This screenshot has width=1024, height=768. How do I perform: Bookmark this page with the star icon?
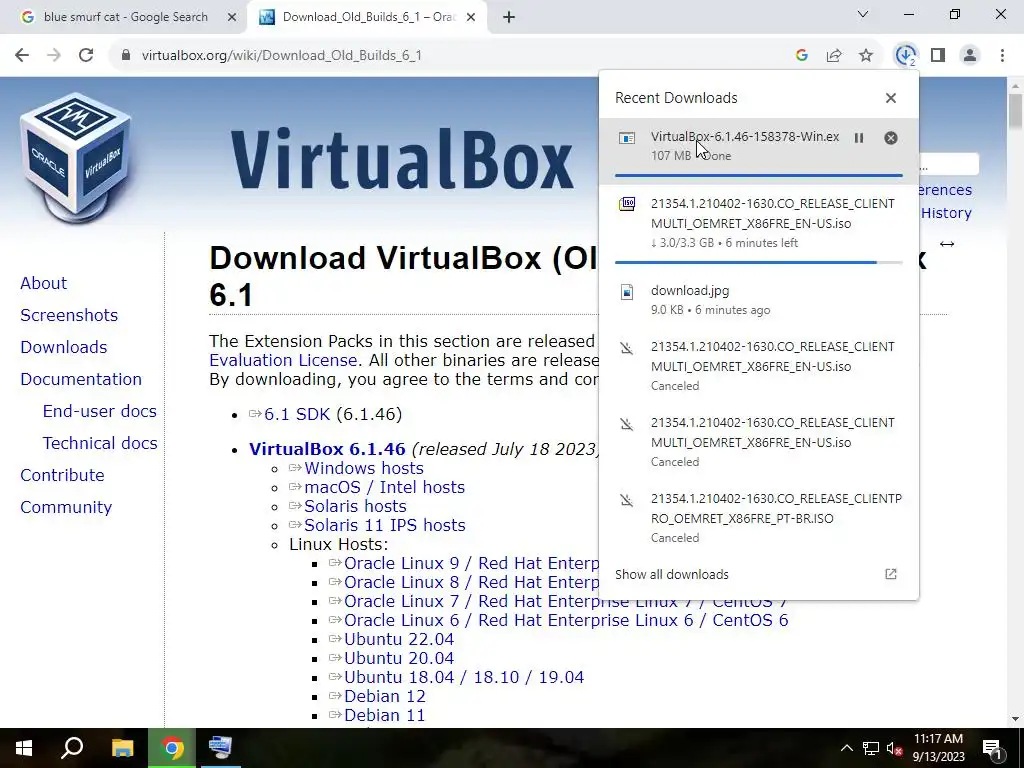click(866, 56)
